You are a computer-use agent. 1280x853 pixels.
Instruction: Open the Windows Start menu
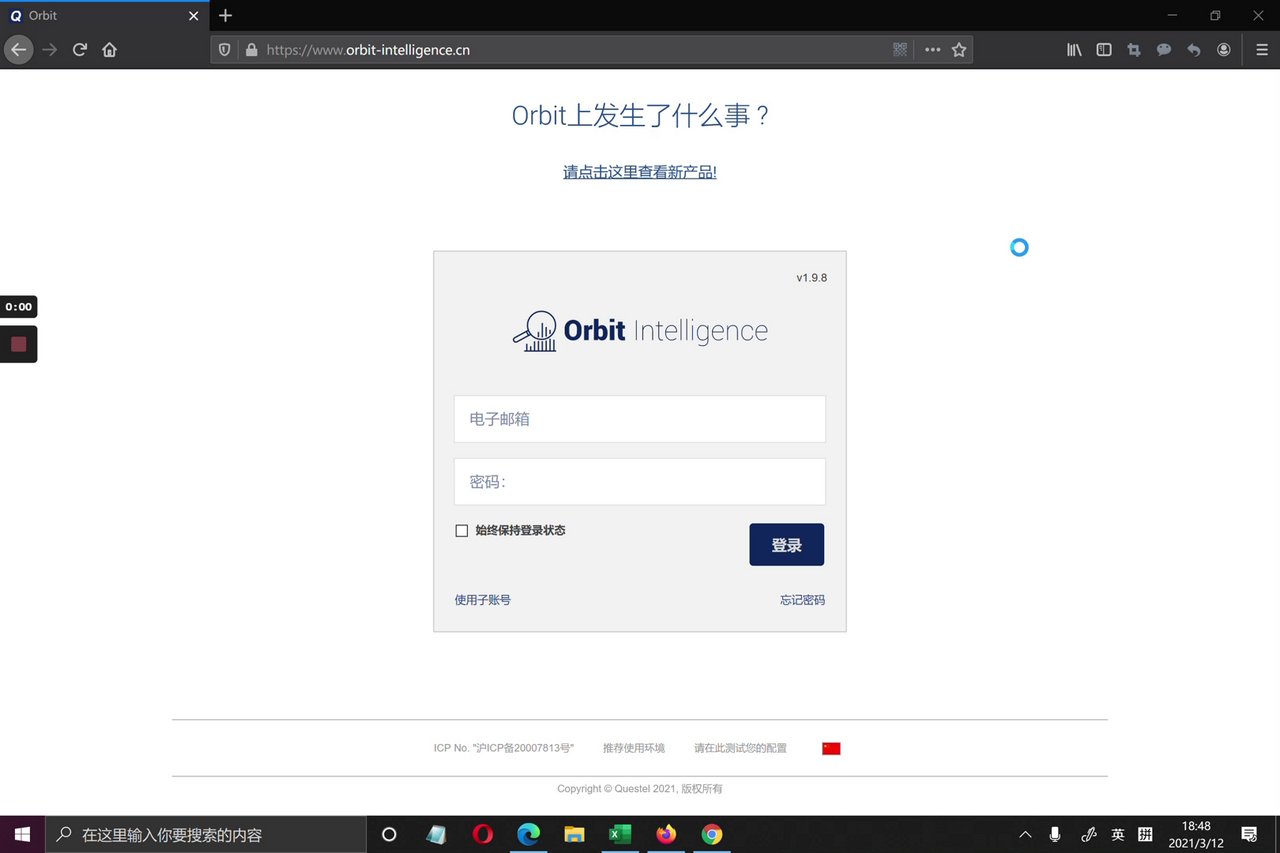22,834
